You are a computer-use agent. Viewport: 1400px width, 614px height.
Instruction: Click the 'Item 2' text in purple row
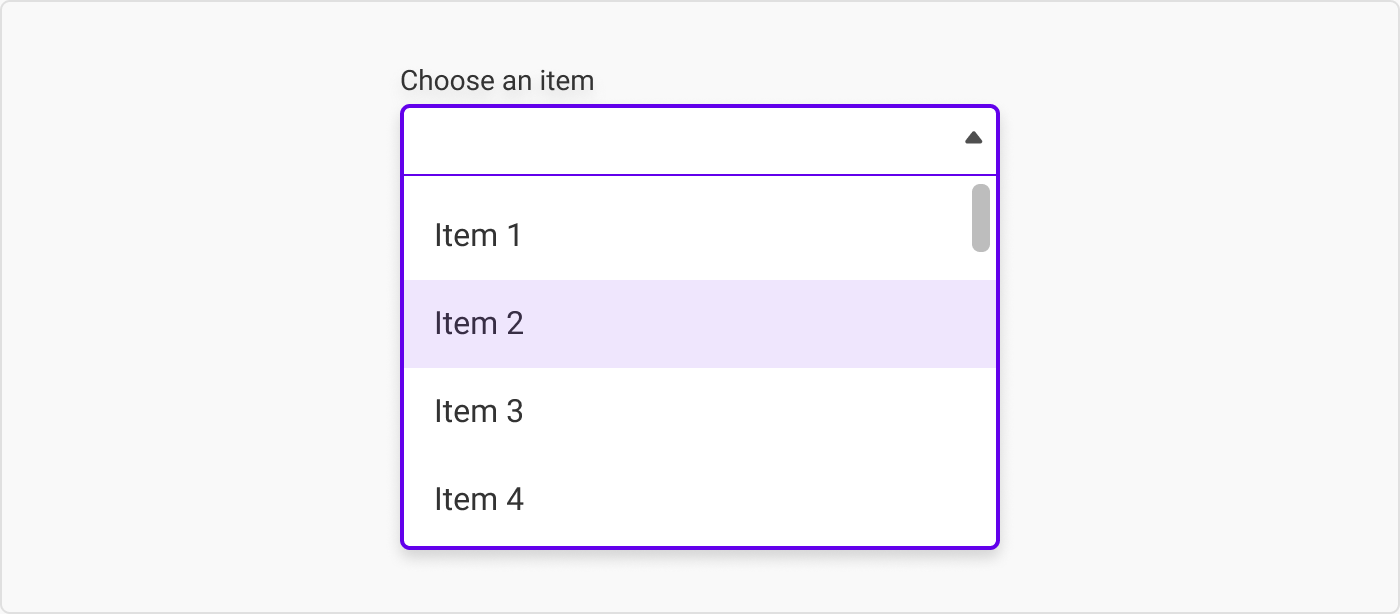pos(479,324)
